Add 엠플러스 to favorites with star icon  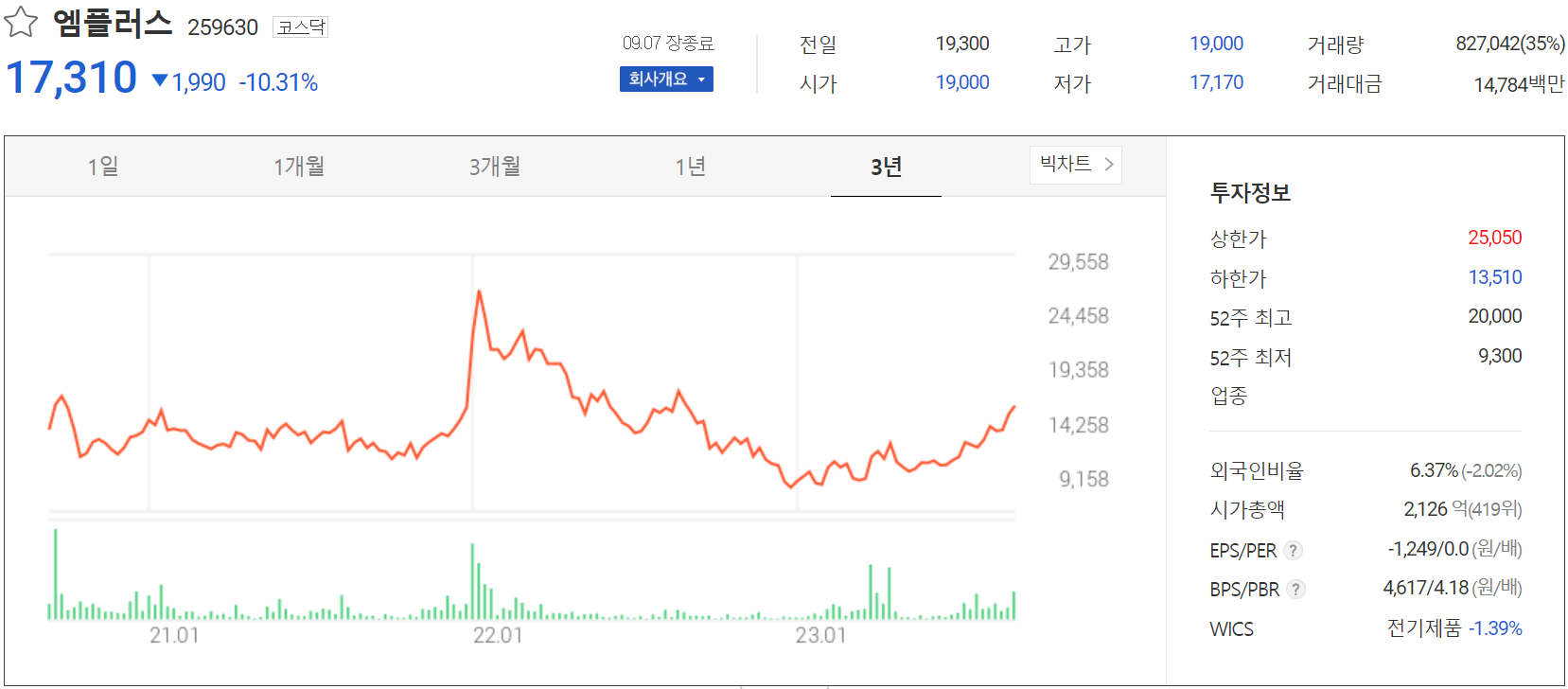(x=21, y=22)
